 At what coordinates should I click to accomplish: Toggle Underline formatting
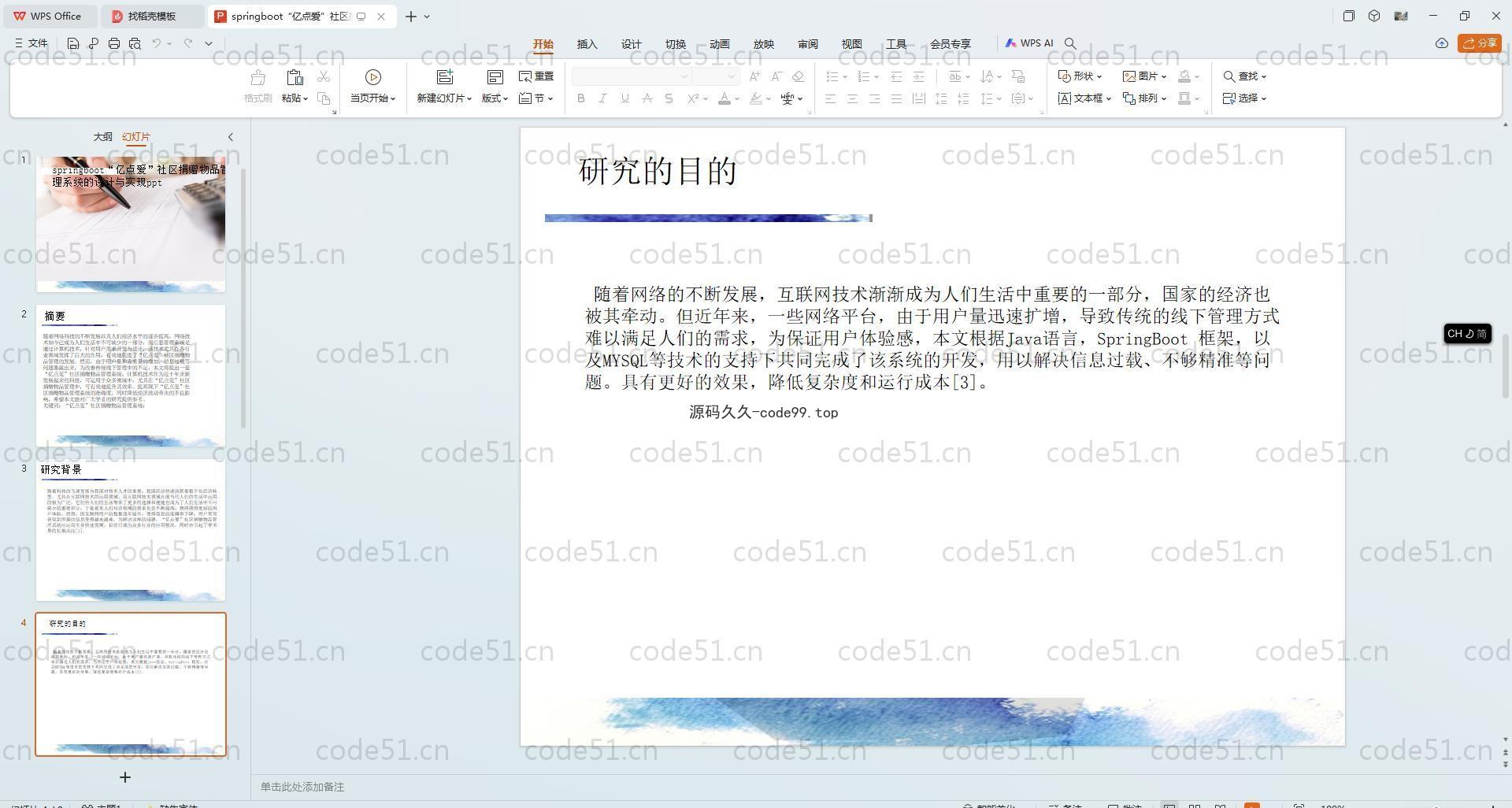click(x=624, y=98)
